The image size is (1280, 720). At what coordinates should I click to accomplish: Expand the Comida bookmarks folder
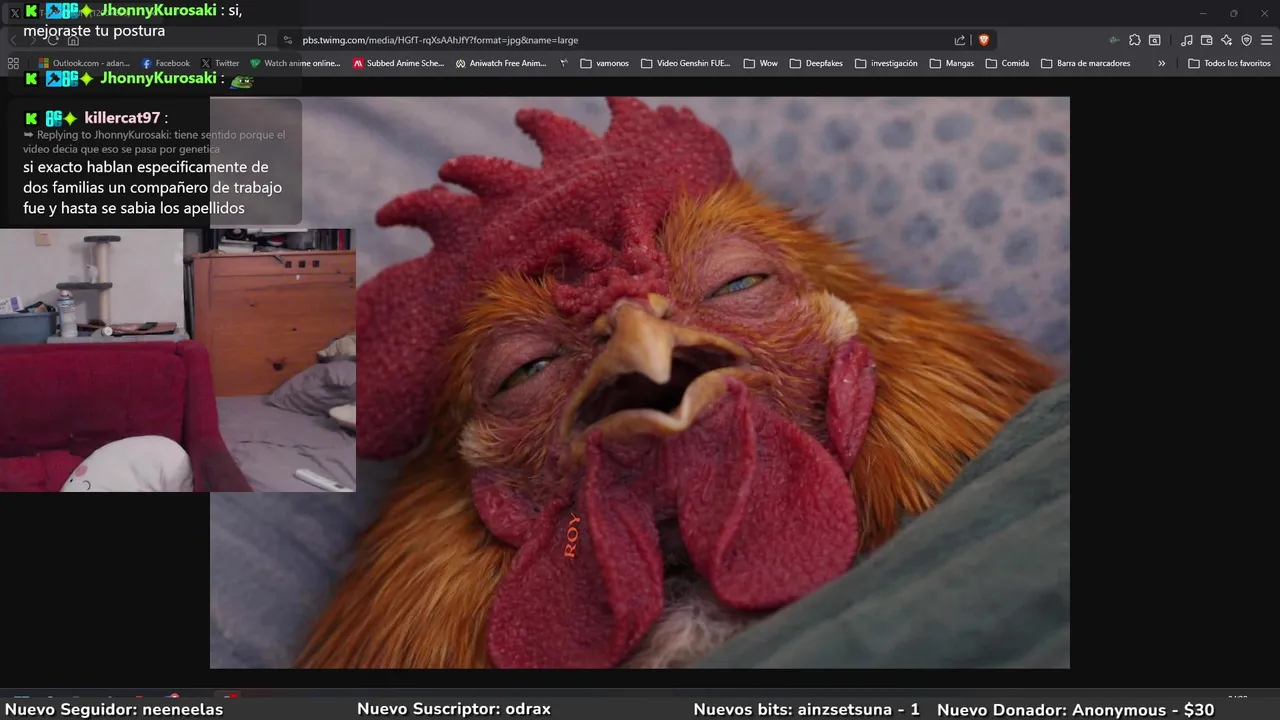pos(1007,63)
